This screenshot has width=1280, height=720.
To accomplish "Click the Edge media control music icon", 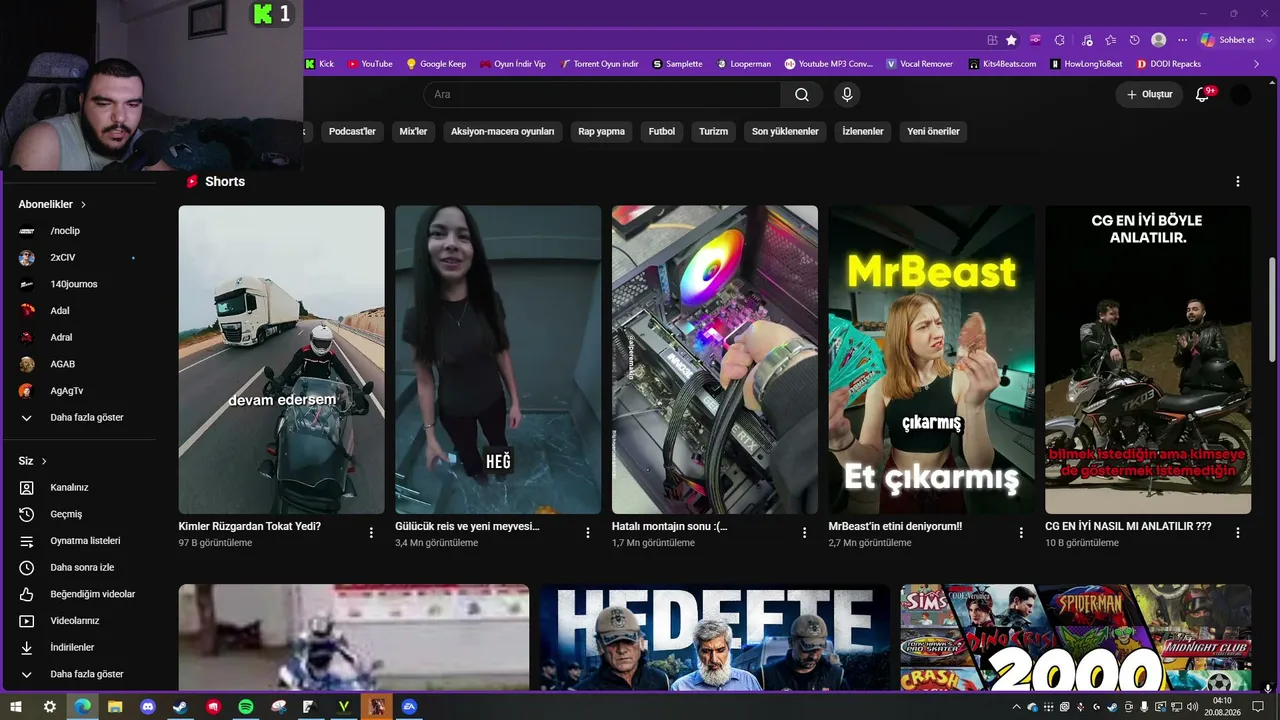I will (1086, 40).
